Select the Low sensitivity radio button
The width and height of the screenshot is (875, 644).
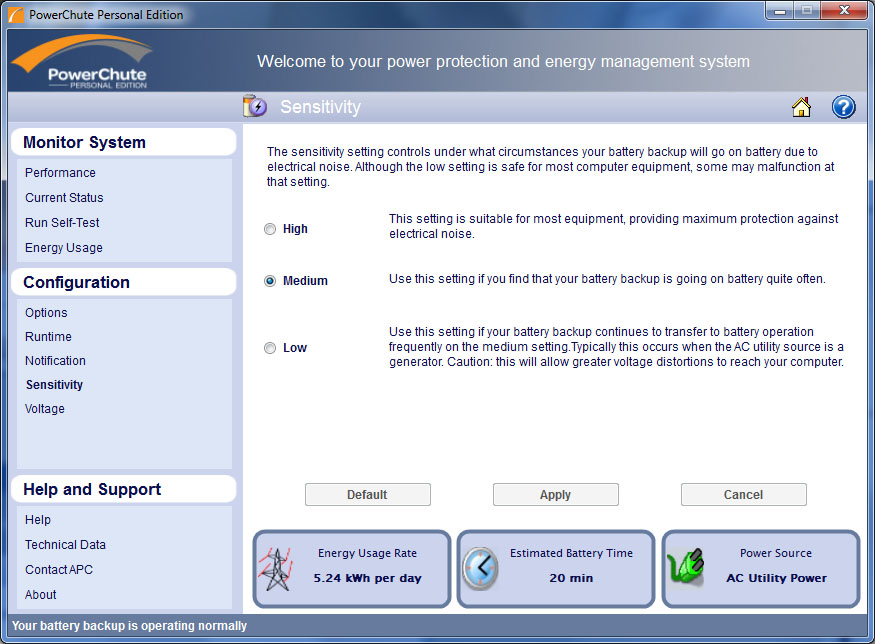pyautogui.click(x=270, y=348)
